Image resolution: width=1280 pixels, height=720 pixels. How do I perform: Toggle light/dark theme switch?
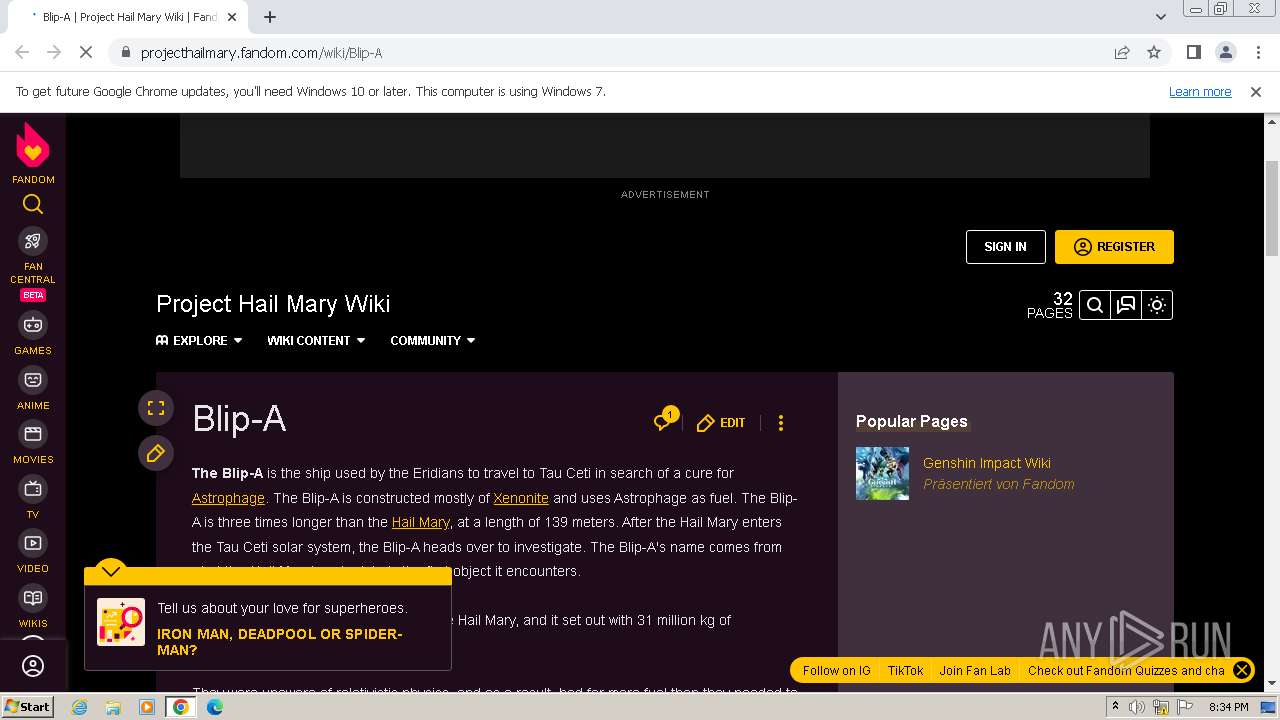pos(1157,305)
